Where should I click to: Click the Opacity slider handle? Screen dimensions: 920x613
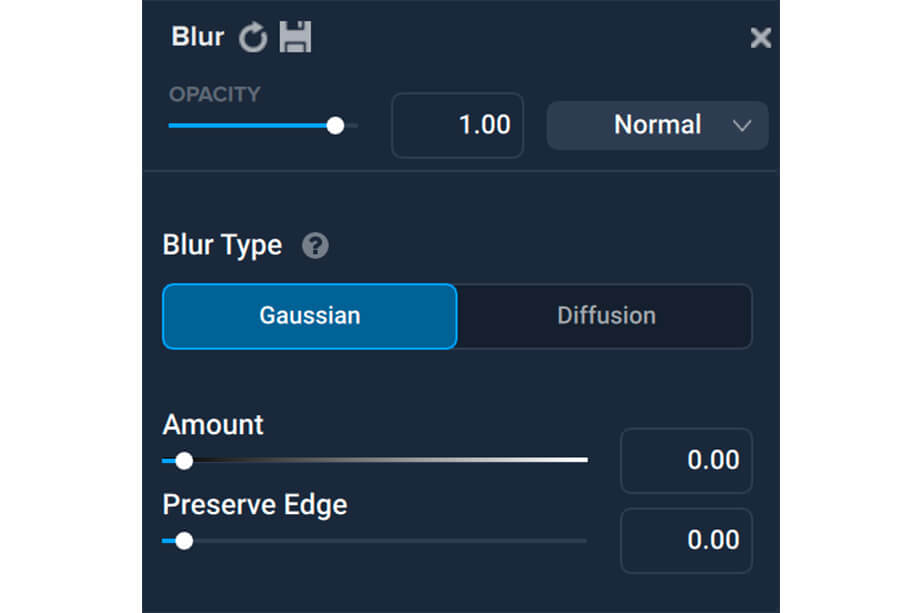point(335,126)
